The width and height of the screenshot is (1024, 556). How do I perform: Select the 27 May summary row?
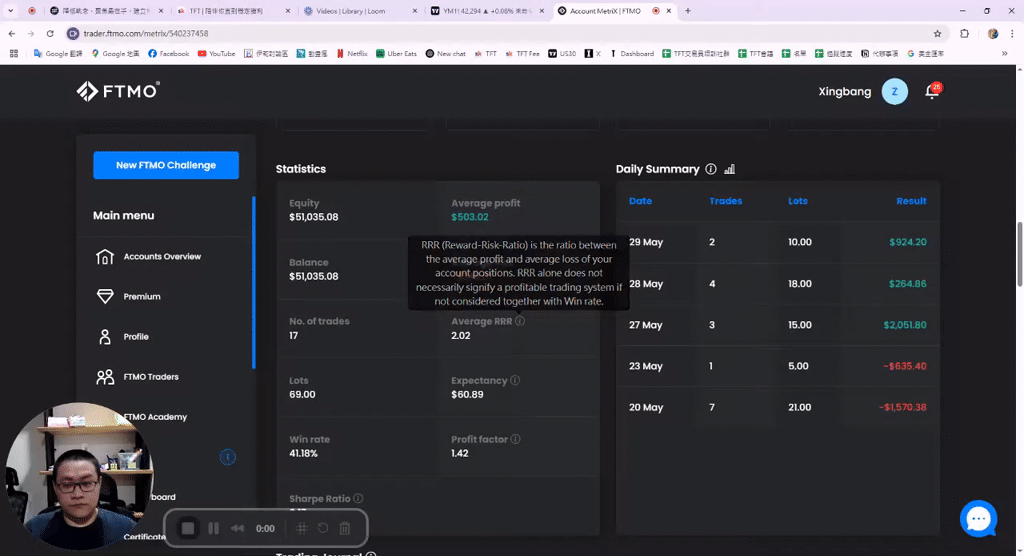tap(778, 325)
